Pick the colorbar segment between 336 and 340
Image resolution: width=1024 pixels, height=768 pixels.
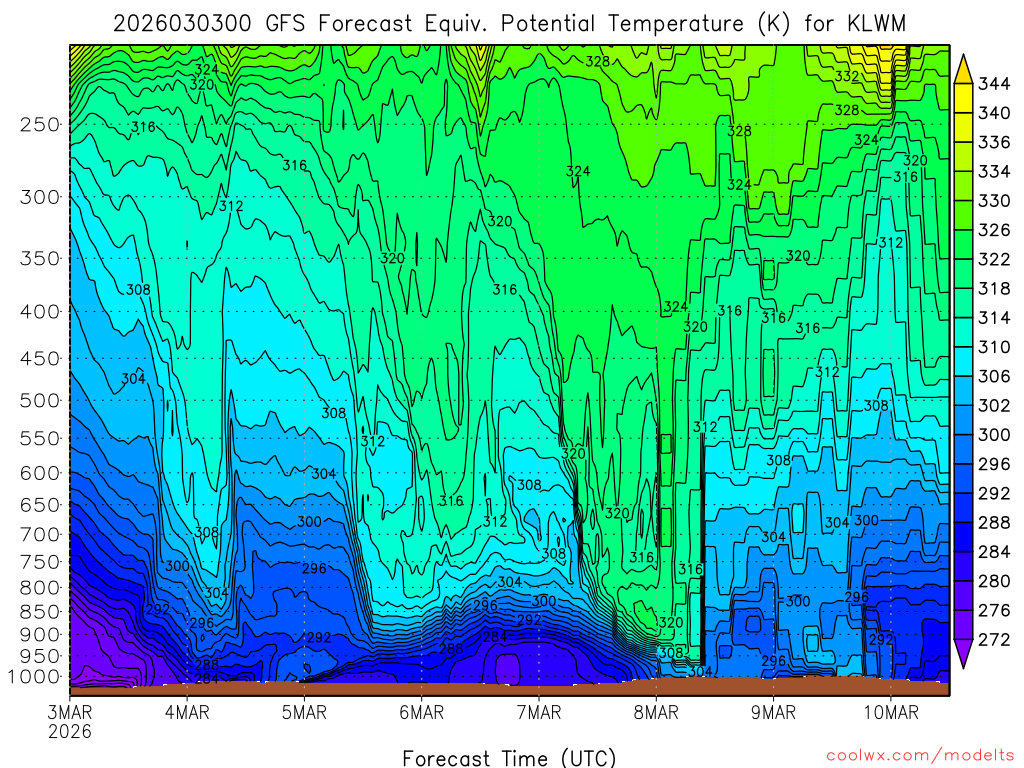(x=963, y=127)
